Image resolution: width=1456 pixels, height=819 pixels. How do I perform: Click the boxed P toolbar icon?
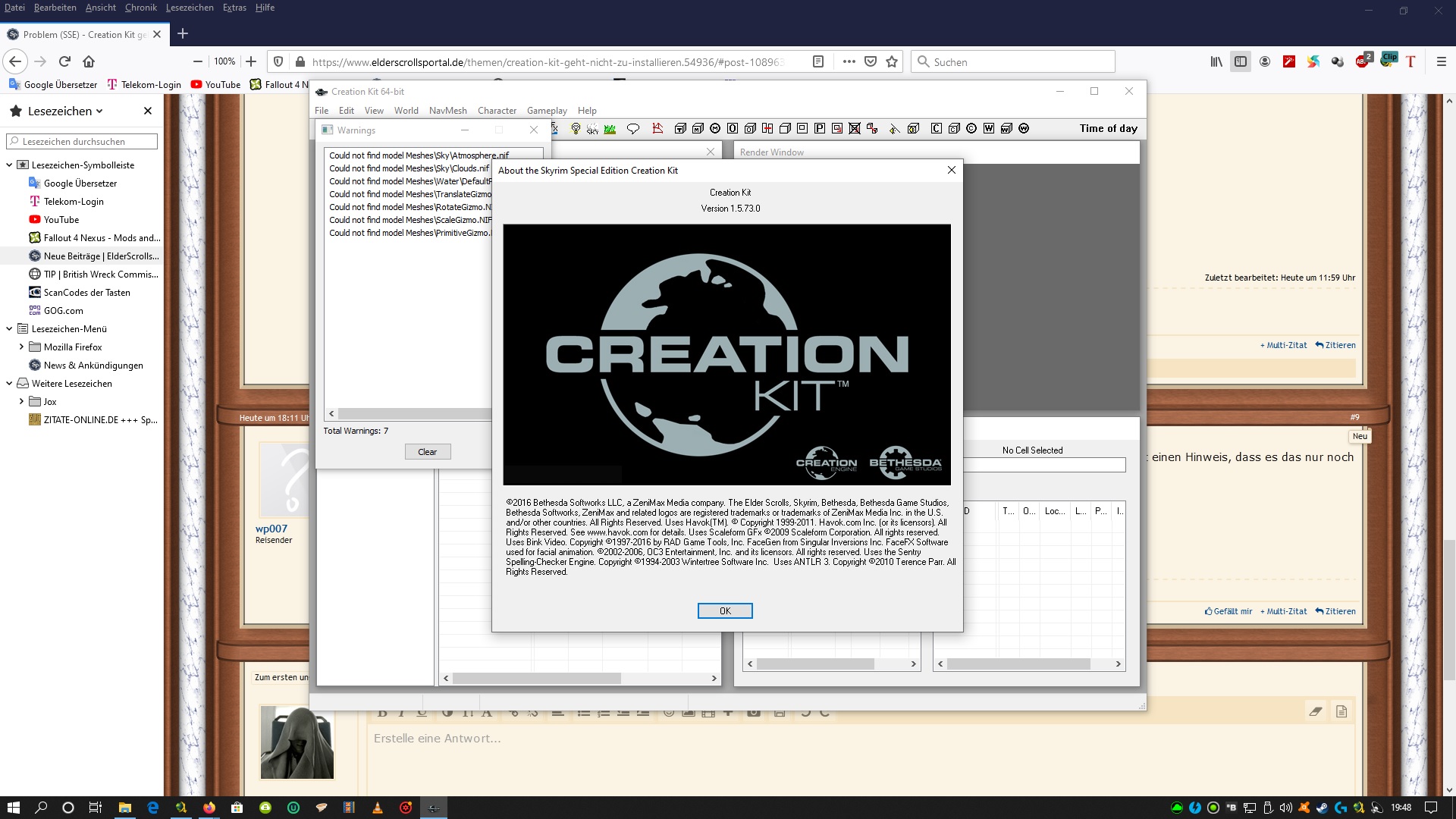(x=820, y=129)
